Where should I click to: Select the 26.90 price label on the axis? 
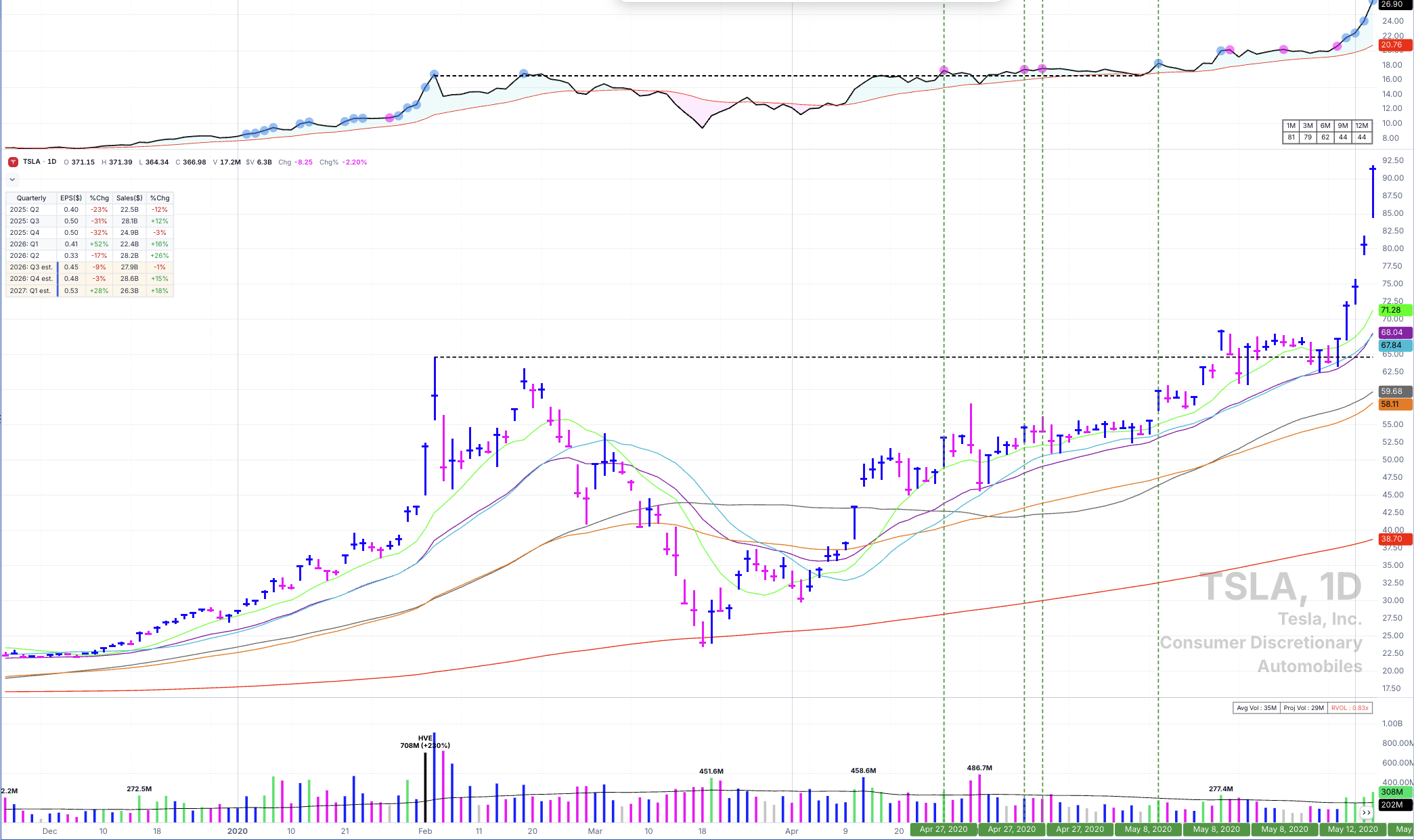pyautogui.click(x=1395, y=4)
